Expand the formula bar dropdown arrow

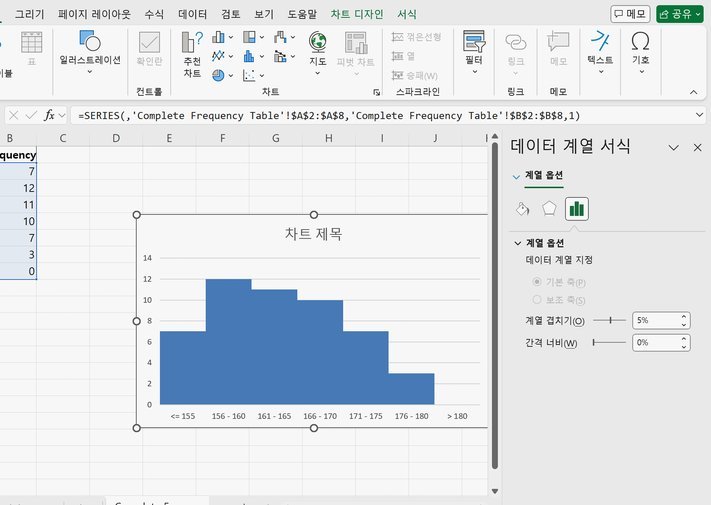coord(699,115)
